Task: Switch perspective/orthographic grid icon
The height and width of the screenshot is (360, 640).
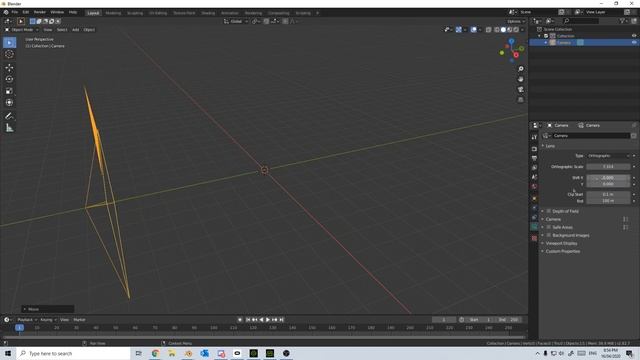Action: pos(521,100)
